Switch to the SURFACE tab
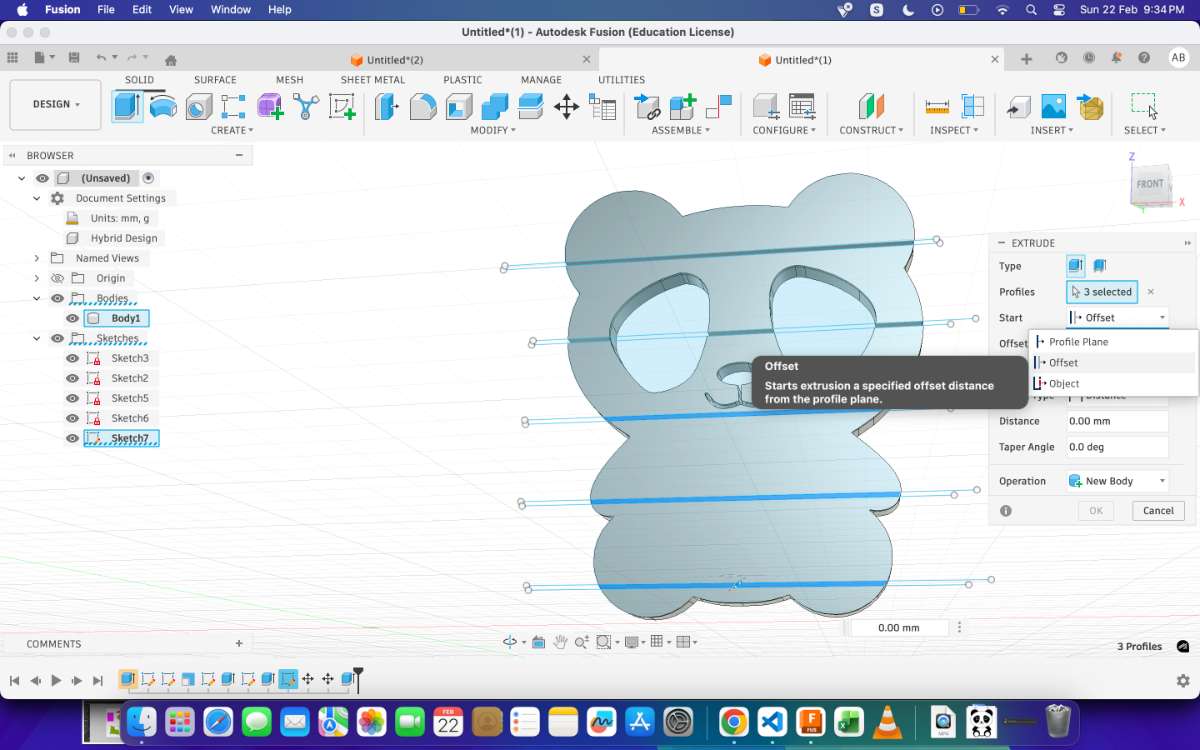1200x750 pixels. click(x=215, y=80)
